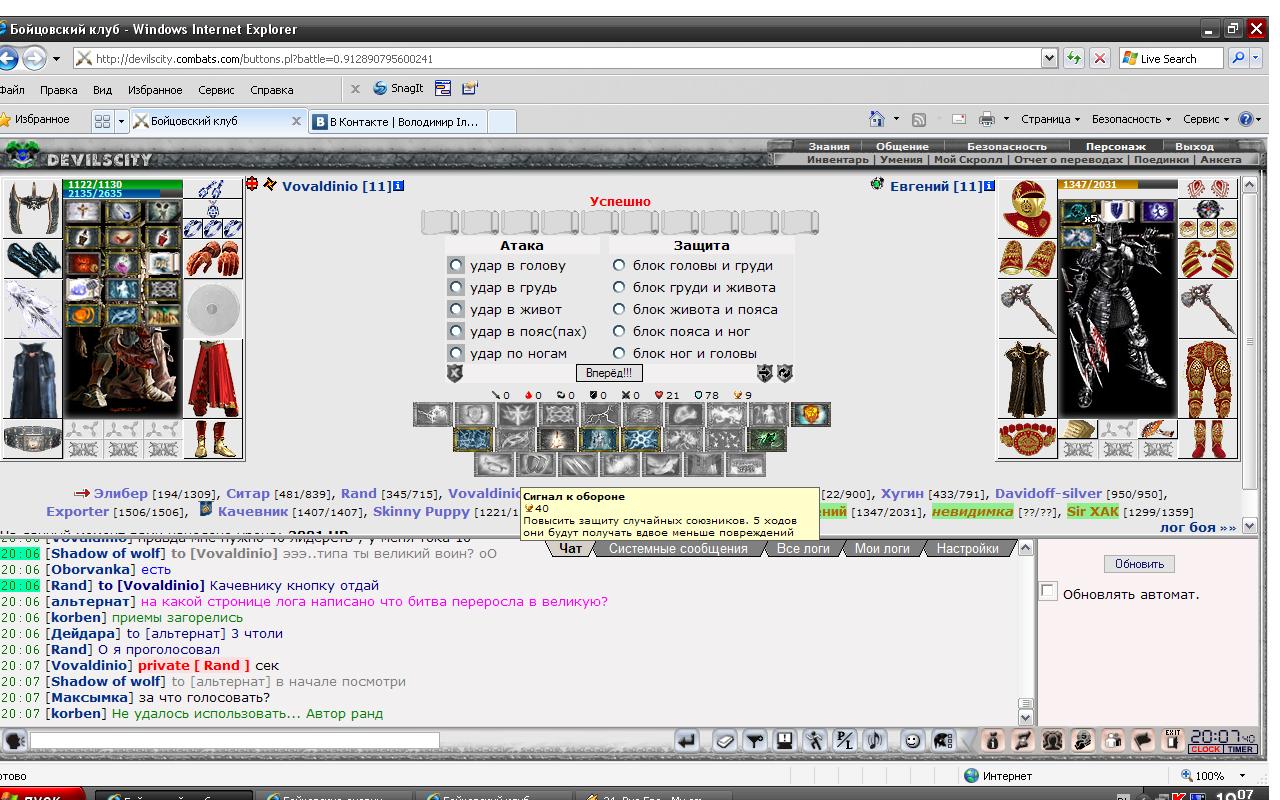The height and width of the screenshot is (800, 1280).
Task: Click the Print icon in IE toolbar
Action: (x=987, y=119)
